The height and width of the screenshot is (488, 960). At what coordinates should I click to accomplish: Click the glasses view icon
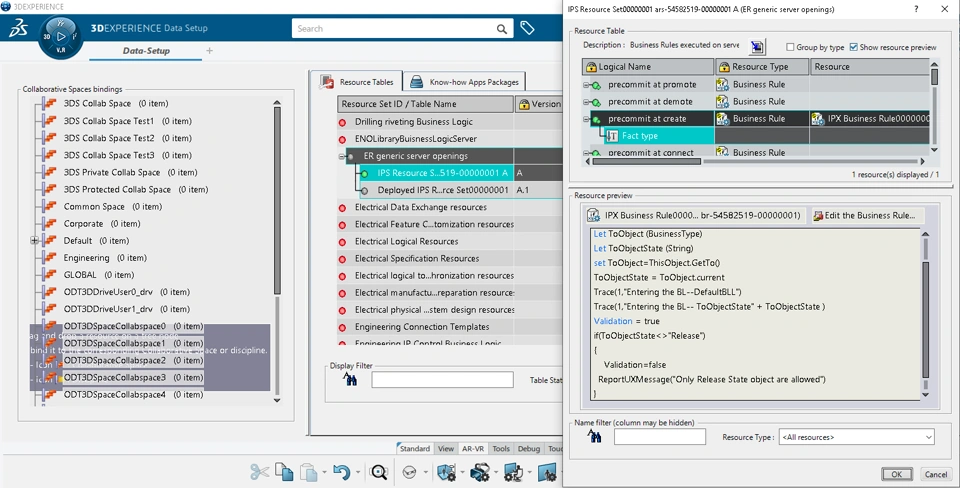410,472
